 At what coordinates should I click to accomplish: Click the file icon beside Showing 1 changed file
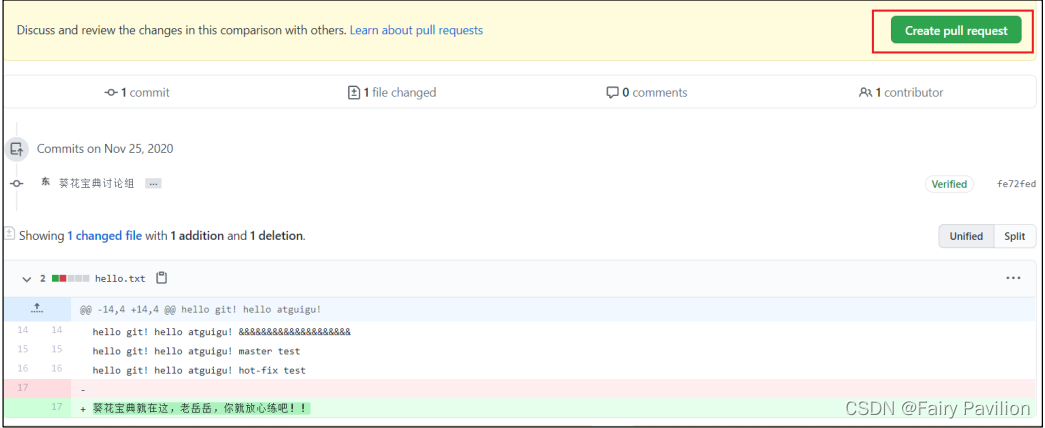pyautogui.click(x=9, y=234)
